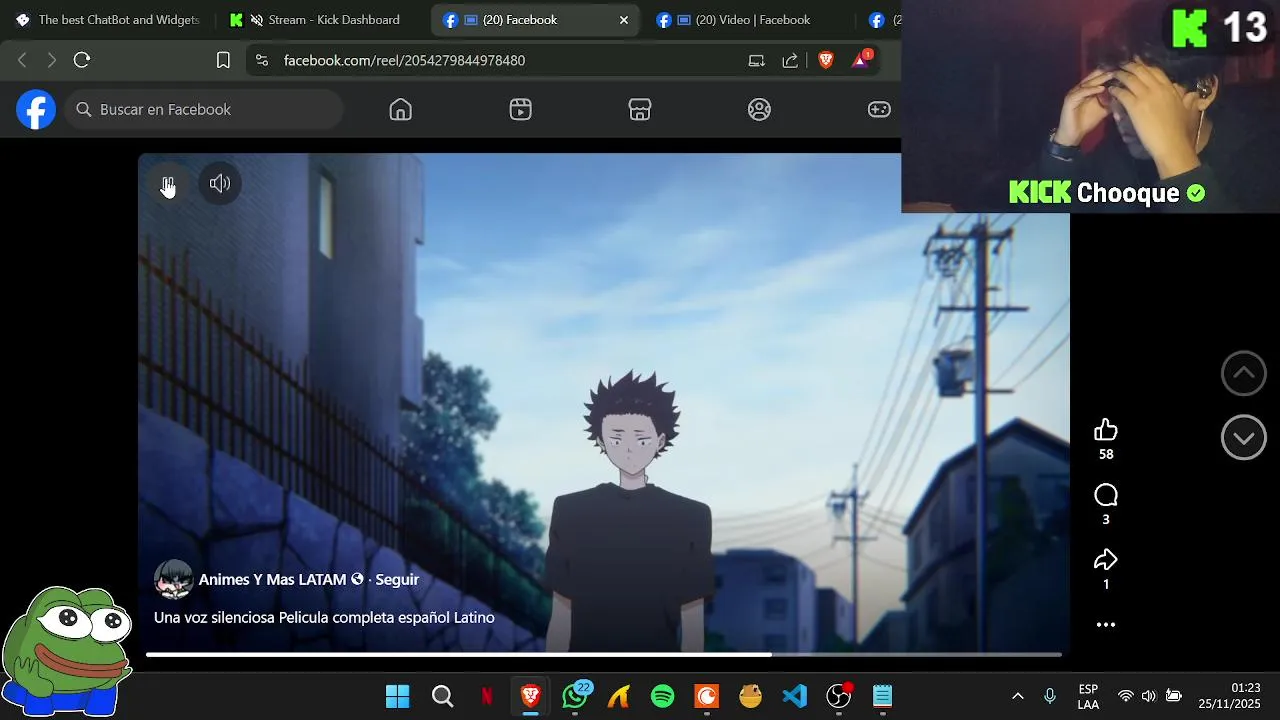Open the three-dot more options menu
The width and height of the screenshot is (1280, 720).
(x=1105, y=625)
